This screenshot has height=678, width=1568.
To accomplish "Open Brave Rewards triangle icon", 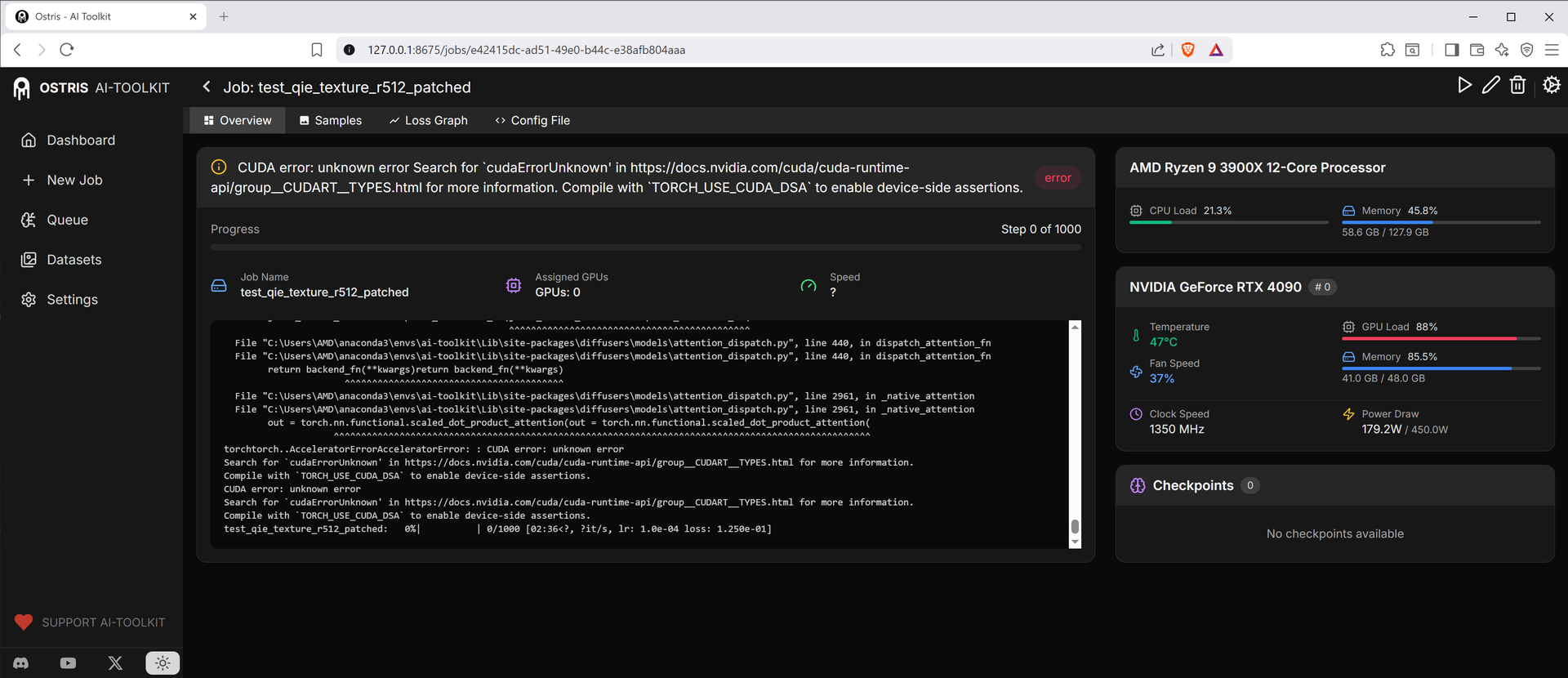I will coord(1216,50).
